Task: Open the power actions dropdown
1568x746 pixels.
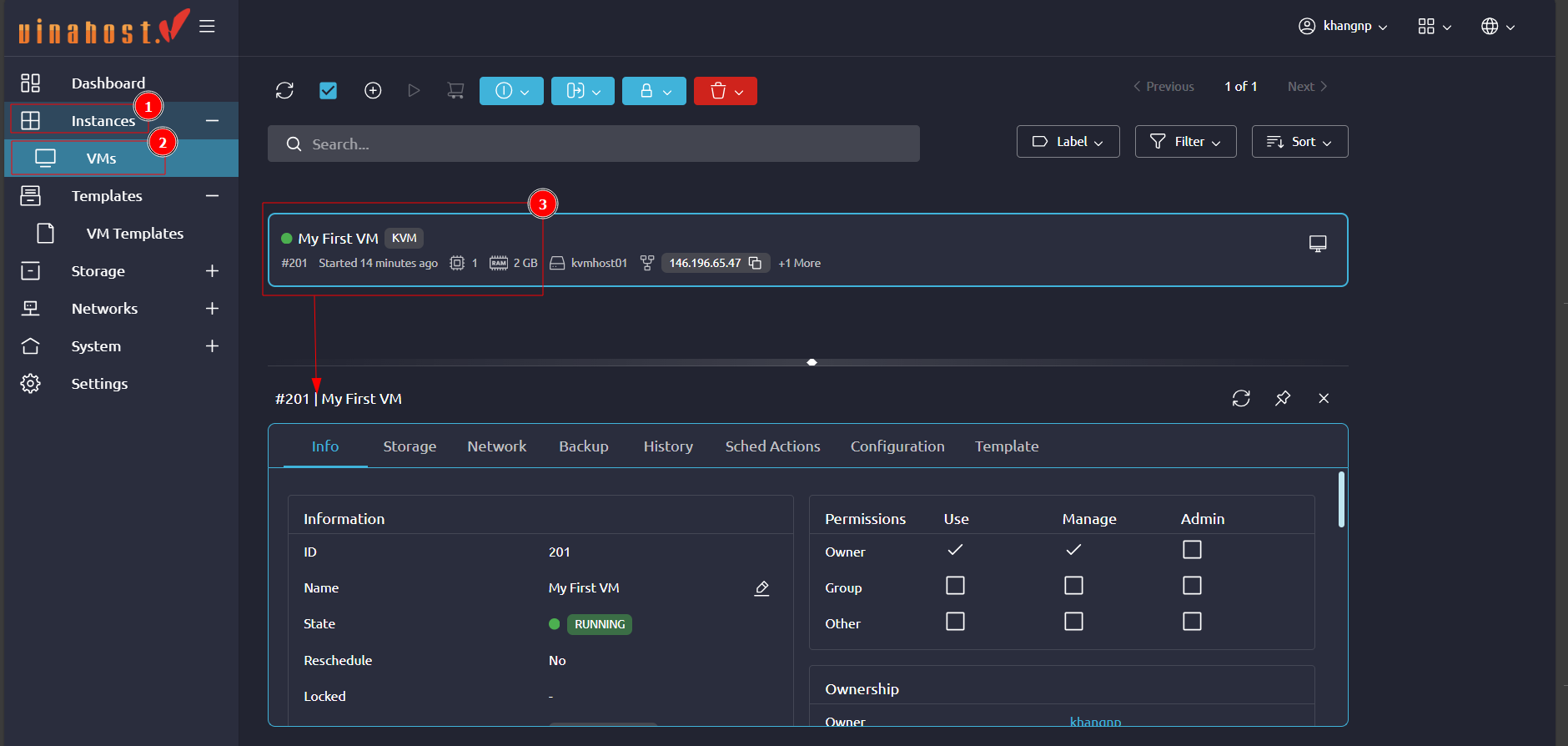Action: (x=511, y=91)
